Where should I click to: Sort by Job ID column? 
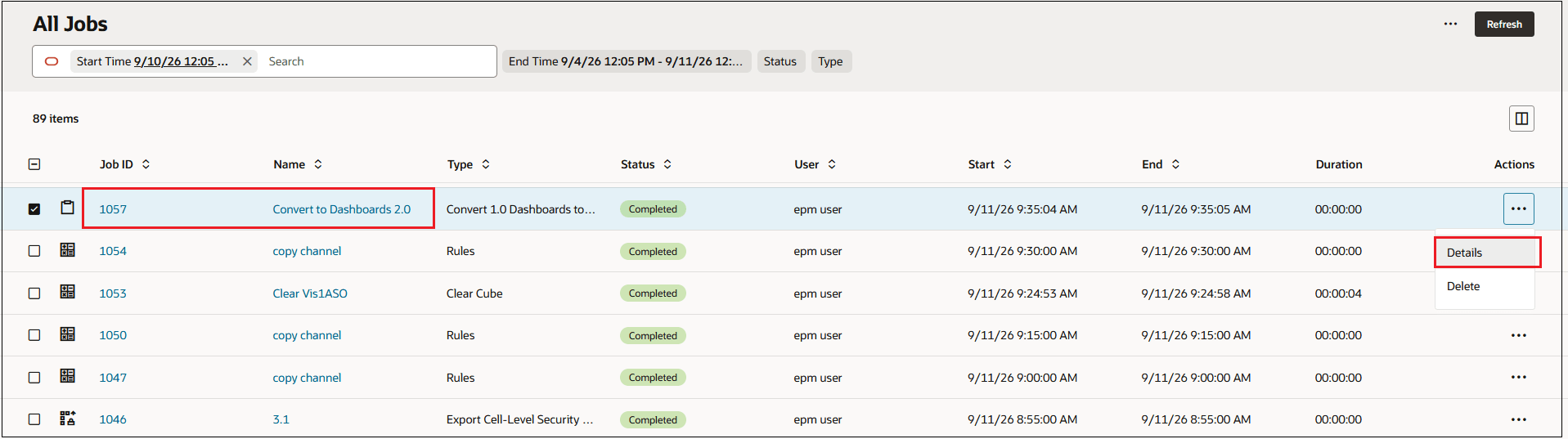(146, 164)
